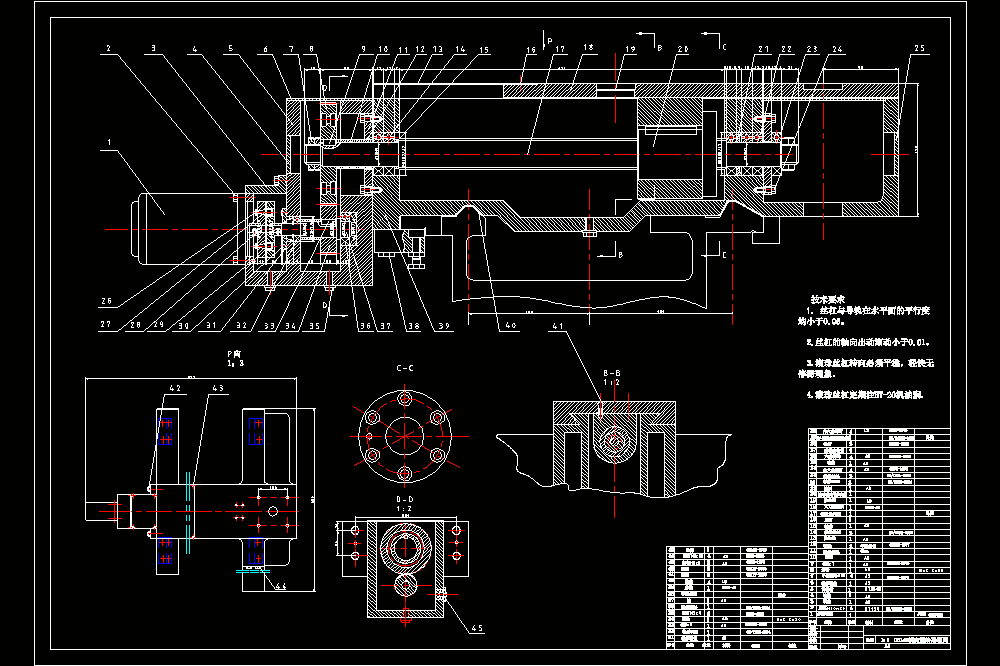
Task: Click part callout label 37
Action: [x=386, y=326]
